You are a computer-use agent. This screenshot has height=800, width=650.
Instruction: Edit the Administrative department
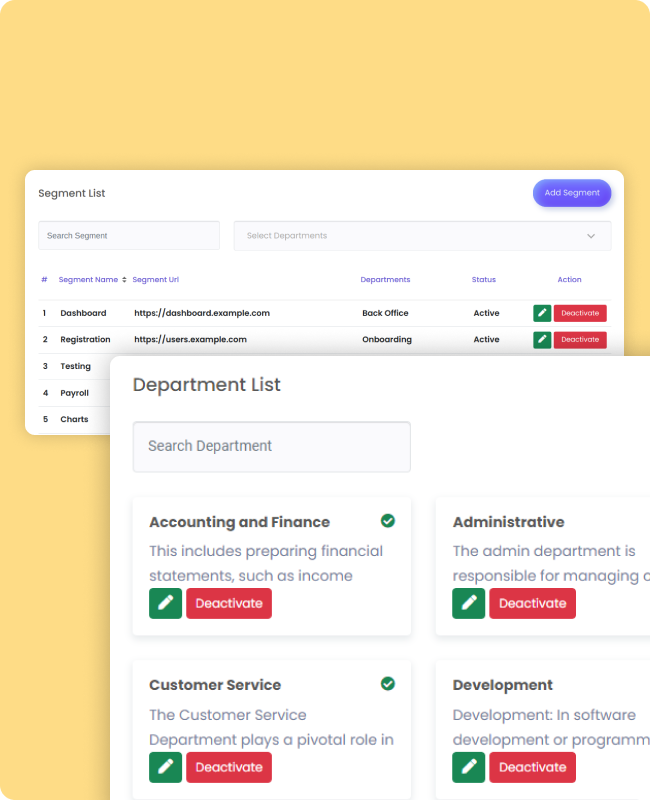click(469, 603)
